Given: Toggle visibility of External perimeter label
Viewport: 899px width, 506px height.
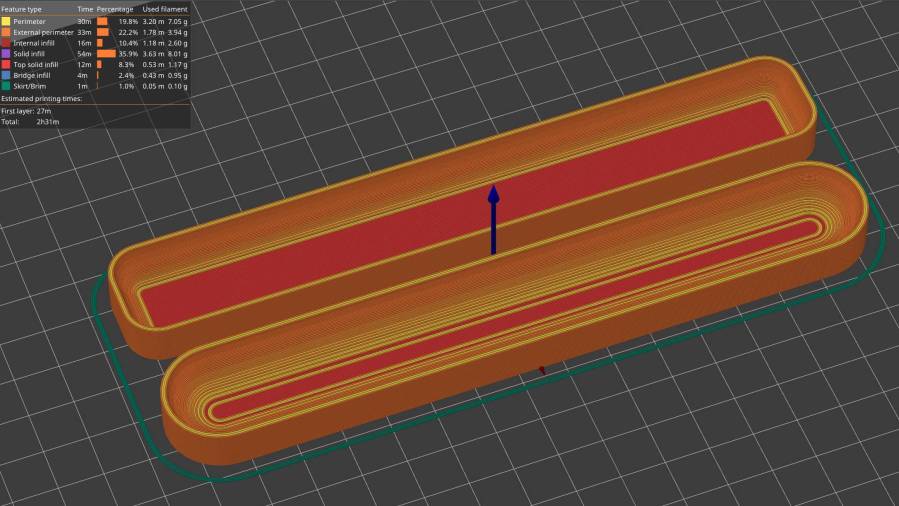Looking at the screenshot, I should click(43, 32).
